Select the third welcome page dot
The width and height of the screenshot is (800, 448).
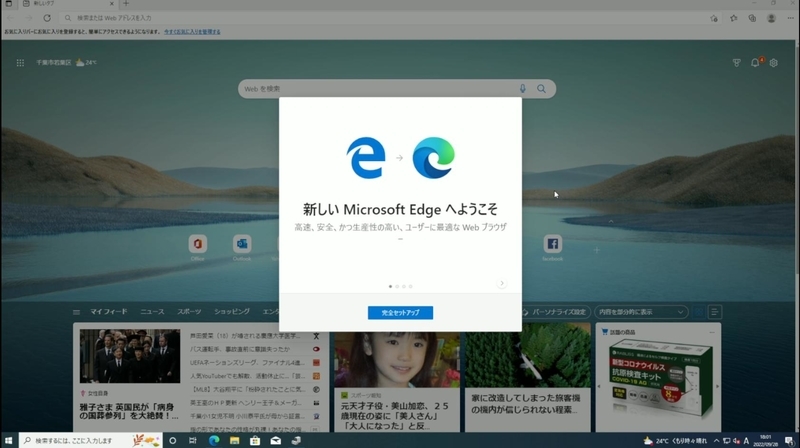click(404, 286)
